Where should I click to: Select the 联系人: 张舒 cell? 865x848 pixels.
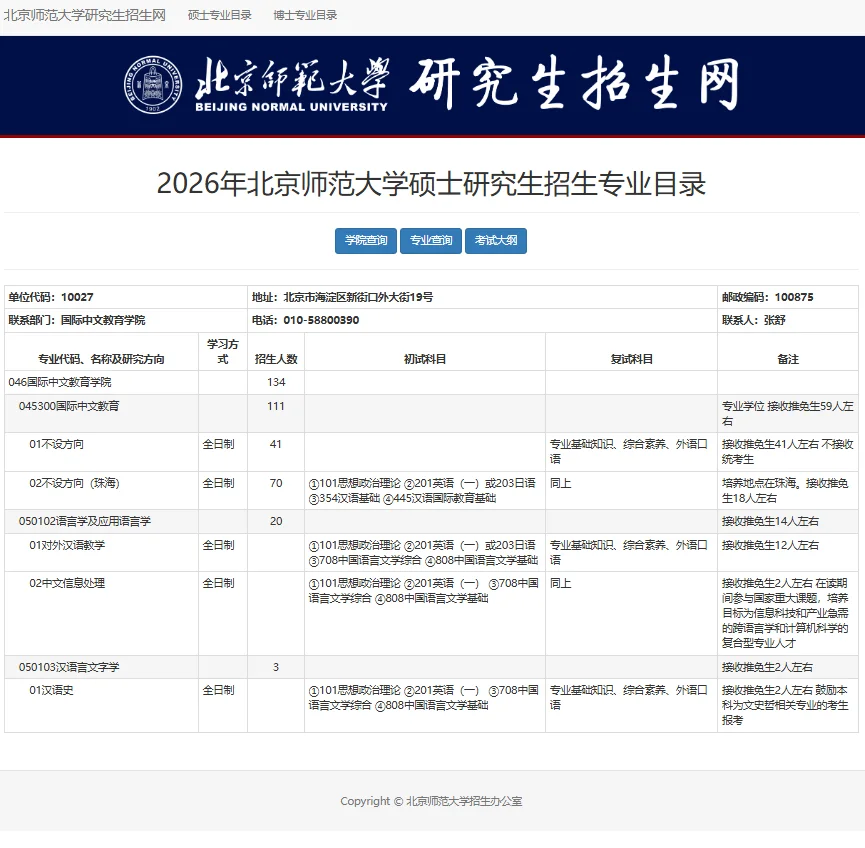(788, 321)
